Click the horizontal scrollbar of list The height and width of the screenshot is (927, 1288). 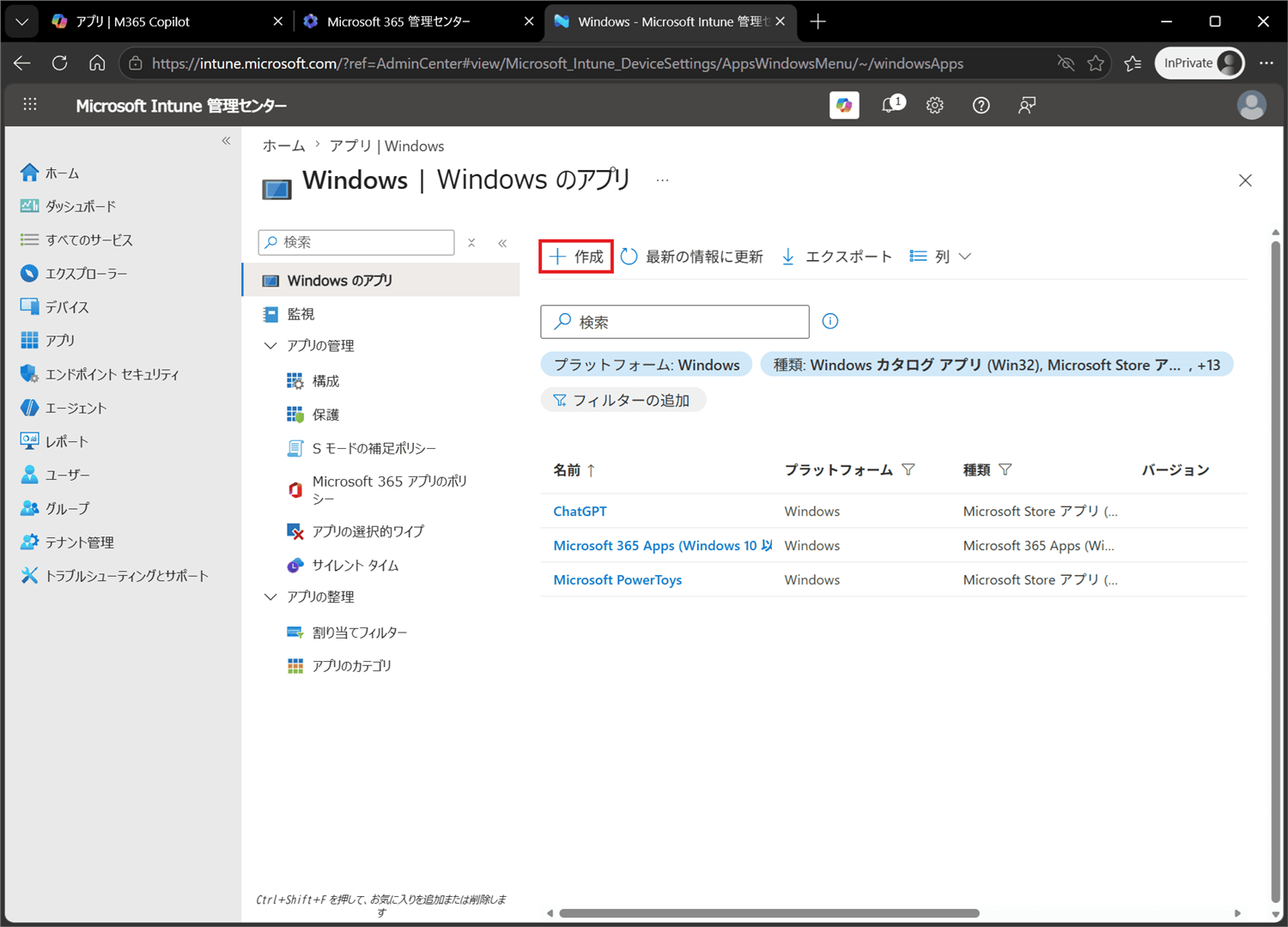point(769,913)
